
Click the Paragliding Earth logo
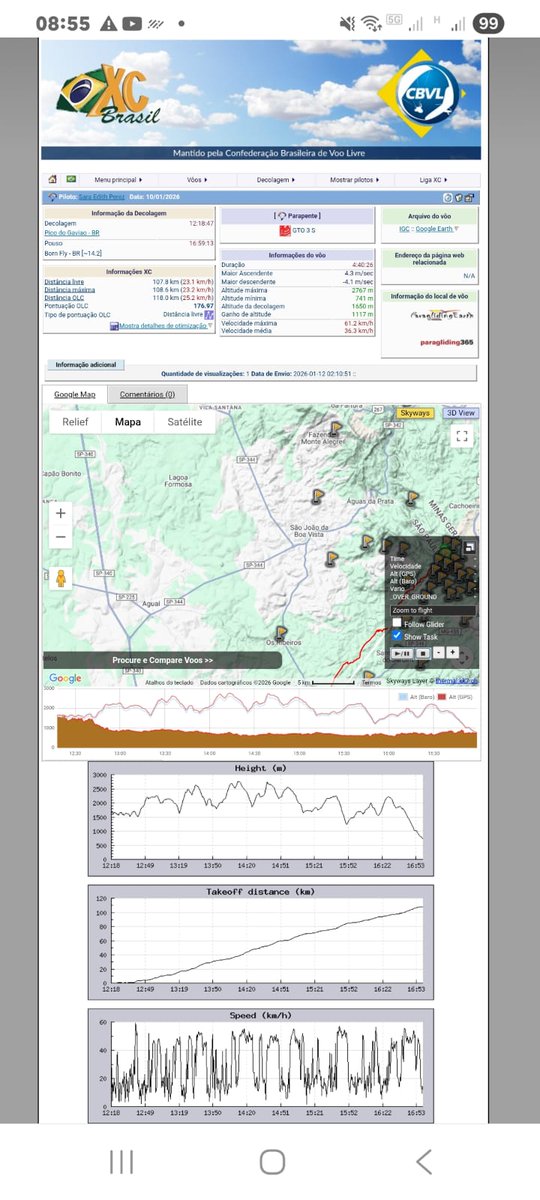point(442,315)
